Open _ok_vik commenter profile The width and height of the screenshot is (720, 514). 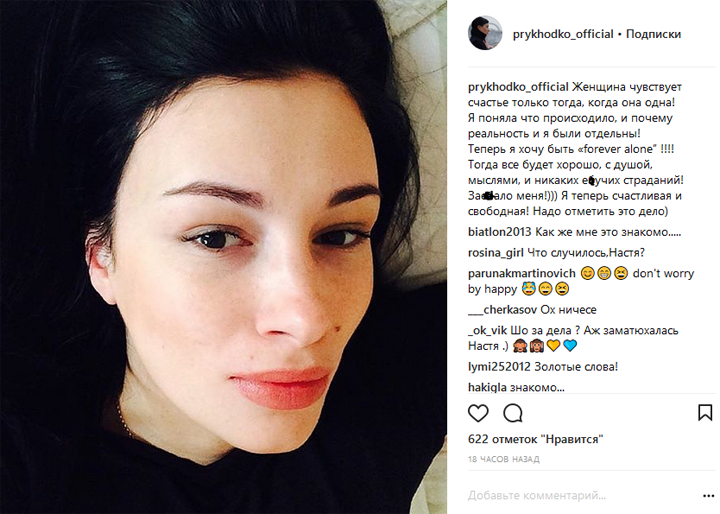(487, 330)
